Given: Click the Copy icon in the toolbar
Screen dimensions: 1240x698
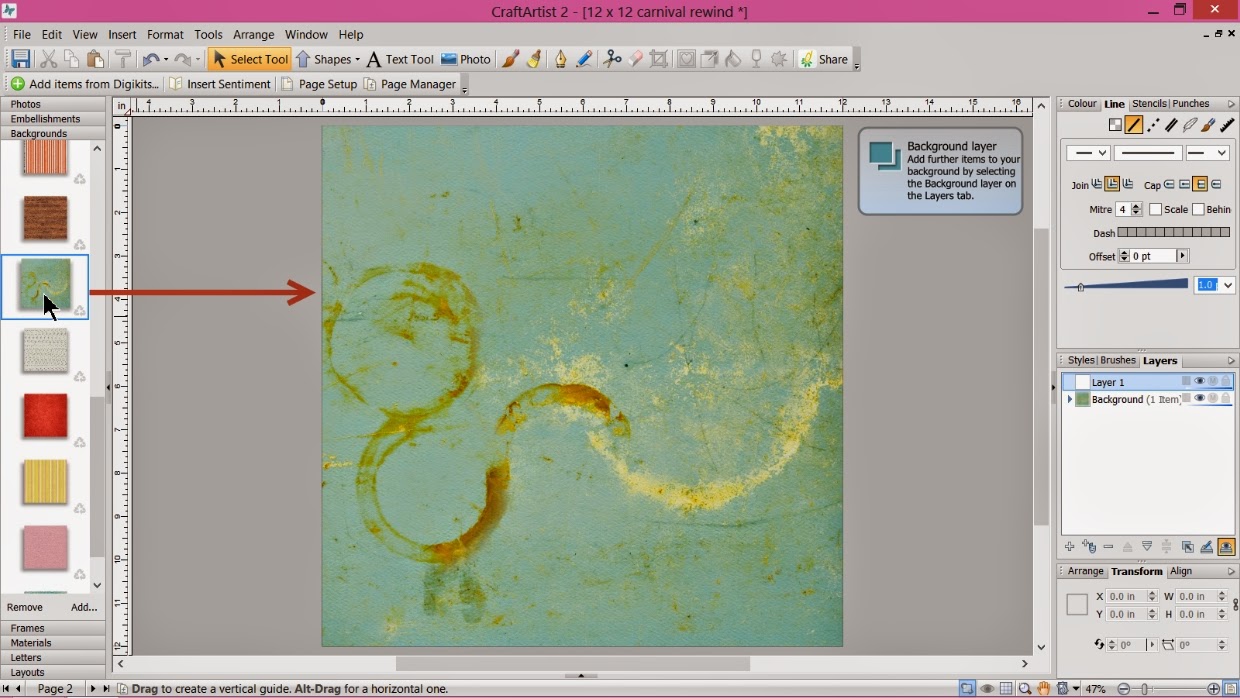Looking at the screenshot, I should tap(71, 59).
